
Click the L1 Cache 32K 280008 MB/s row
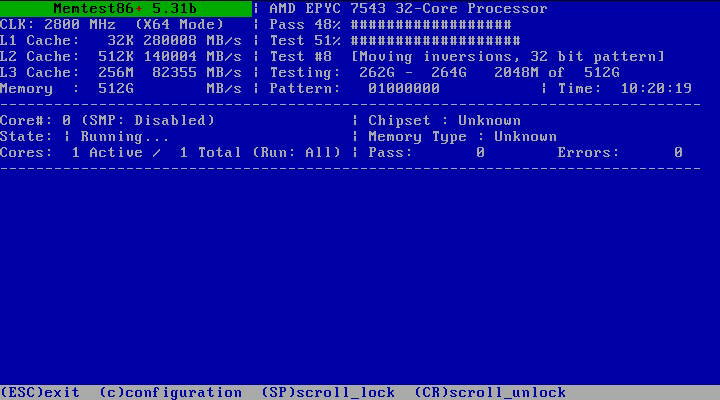(121, 40)
